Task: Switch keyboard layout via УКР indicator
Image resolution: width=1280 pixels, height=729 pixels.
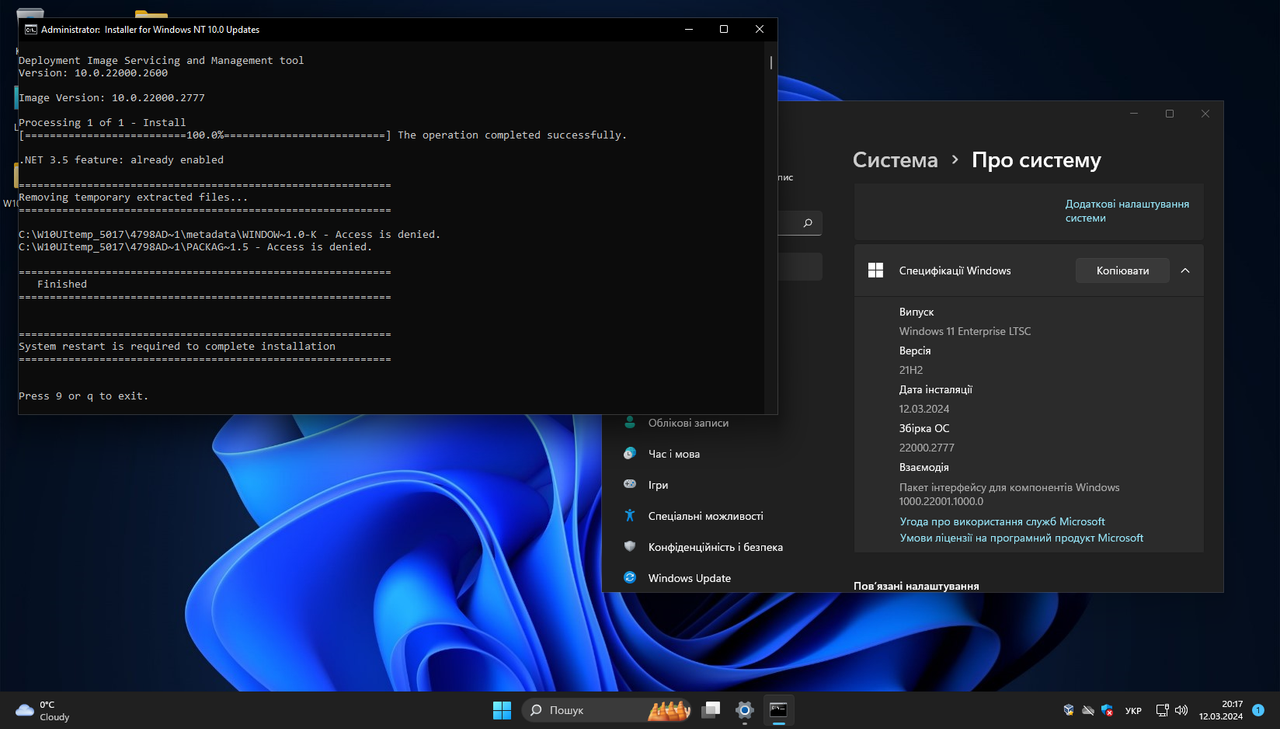Action: click(x=1133, y=709)
